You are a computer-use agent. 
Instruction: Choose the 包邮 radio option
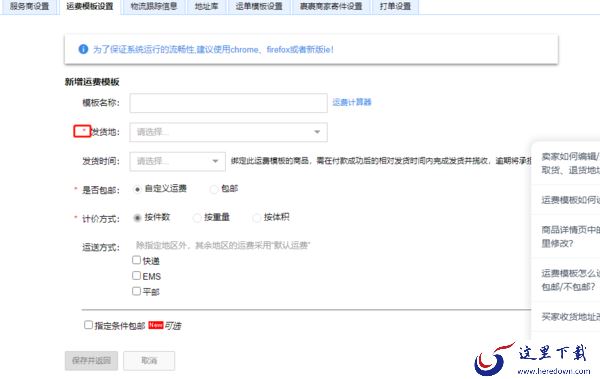214,189
